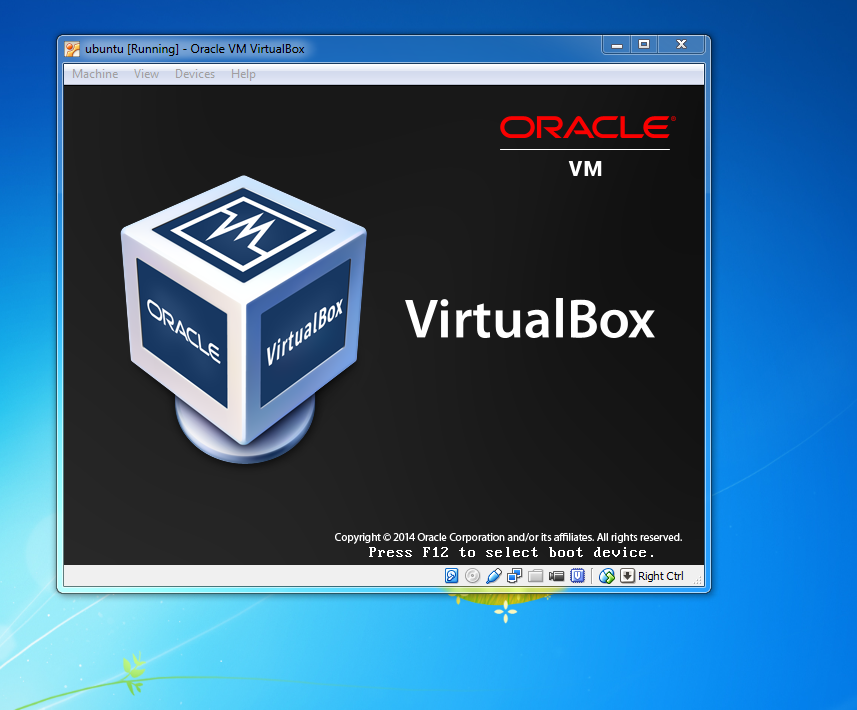Click the Right Ctrl host key label
The width and height of the screenshot is (857, 710).
pyautogui.click(x=661, y=576)
